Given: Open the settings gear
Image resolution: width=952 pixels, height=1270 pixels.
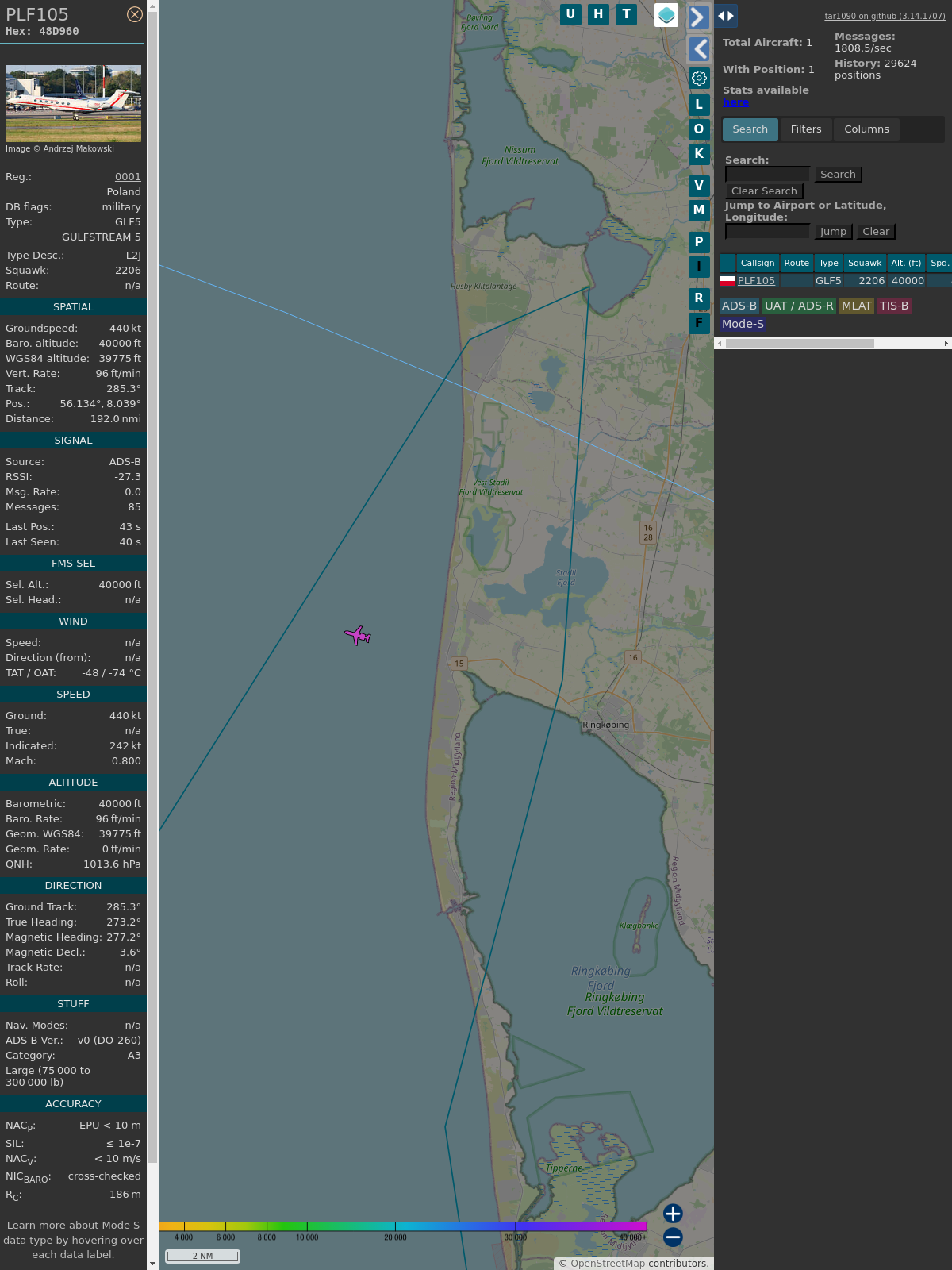Looking at the screenshot, I should (x=699, y=78).
